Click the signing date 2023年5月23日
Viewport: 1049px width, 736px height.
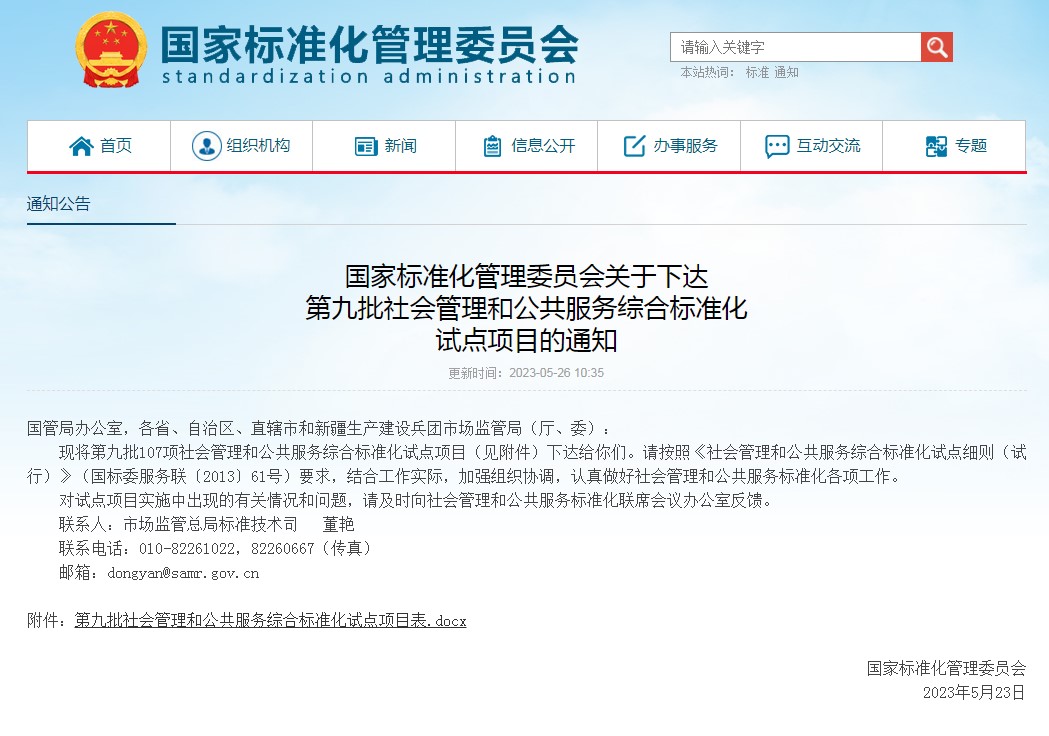tap(974, 693)
